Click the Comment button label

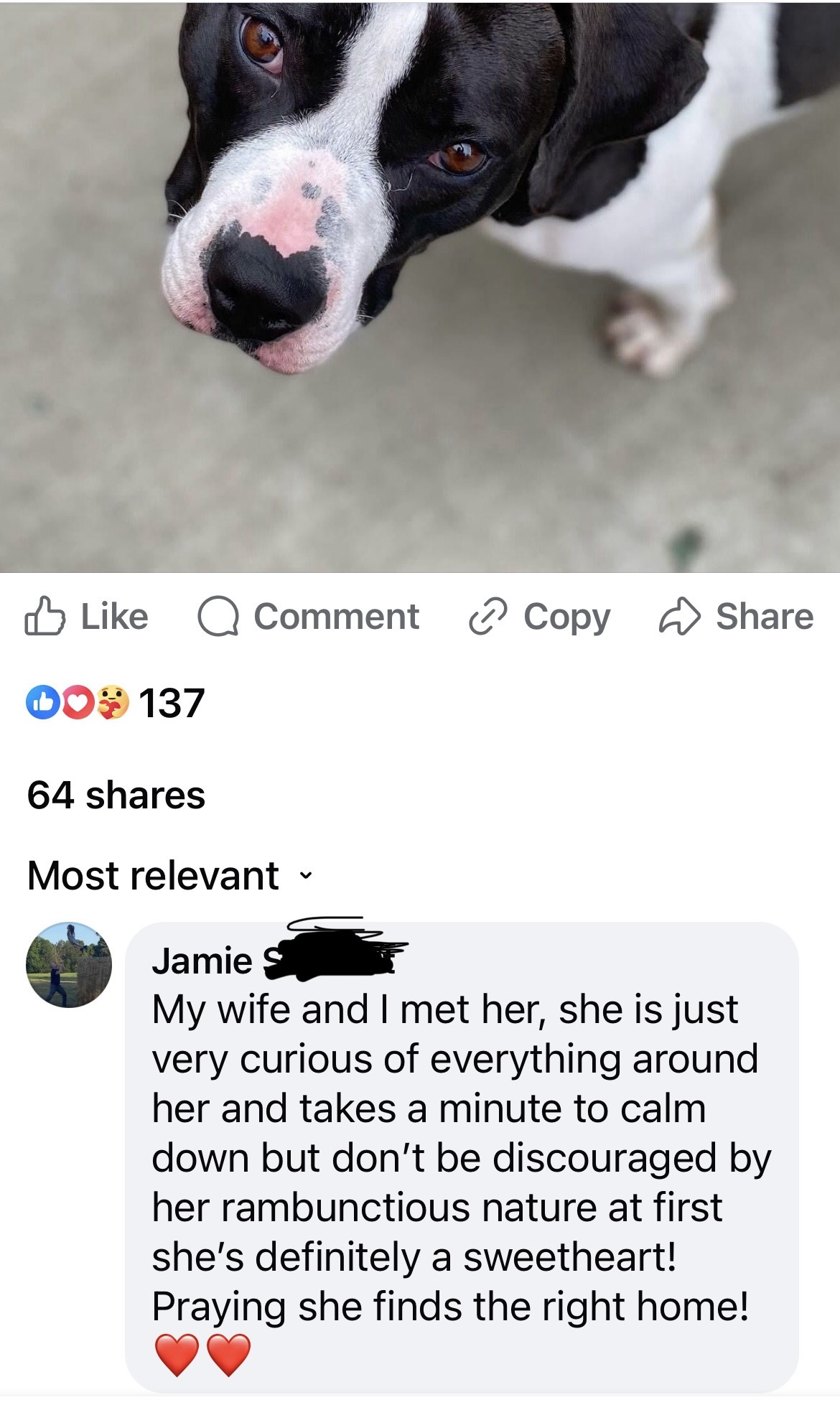point(336,617)
